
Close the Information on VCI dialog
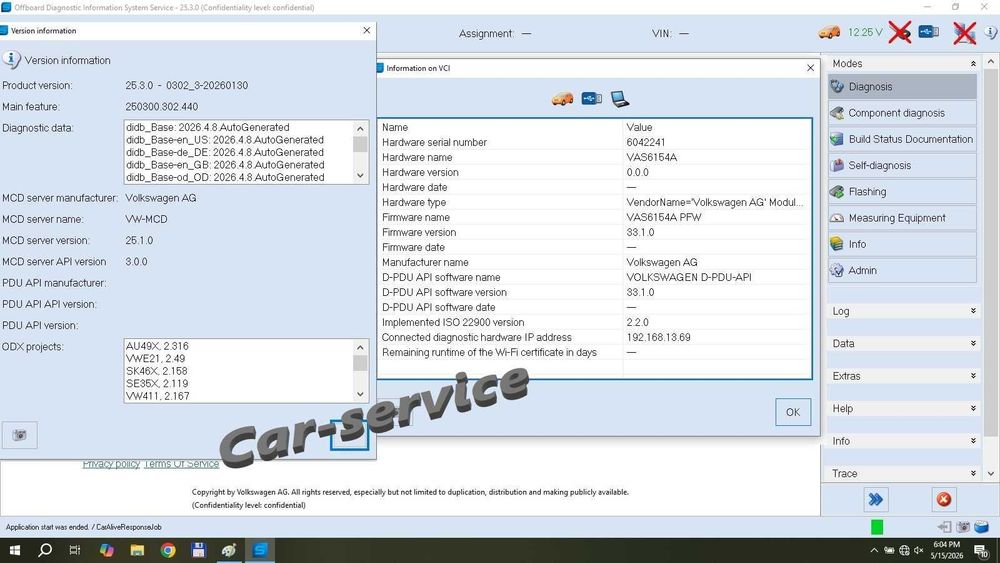pyautogui.click(x=810, y=68)
